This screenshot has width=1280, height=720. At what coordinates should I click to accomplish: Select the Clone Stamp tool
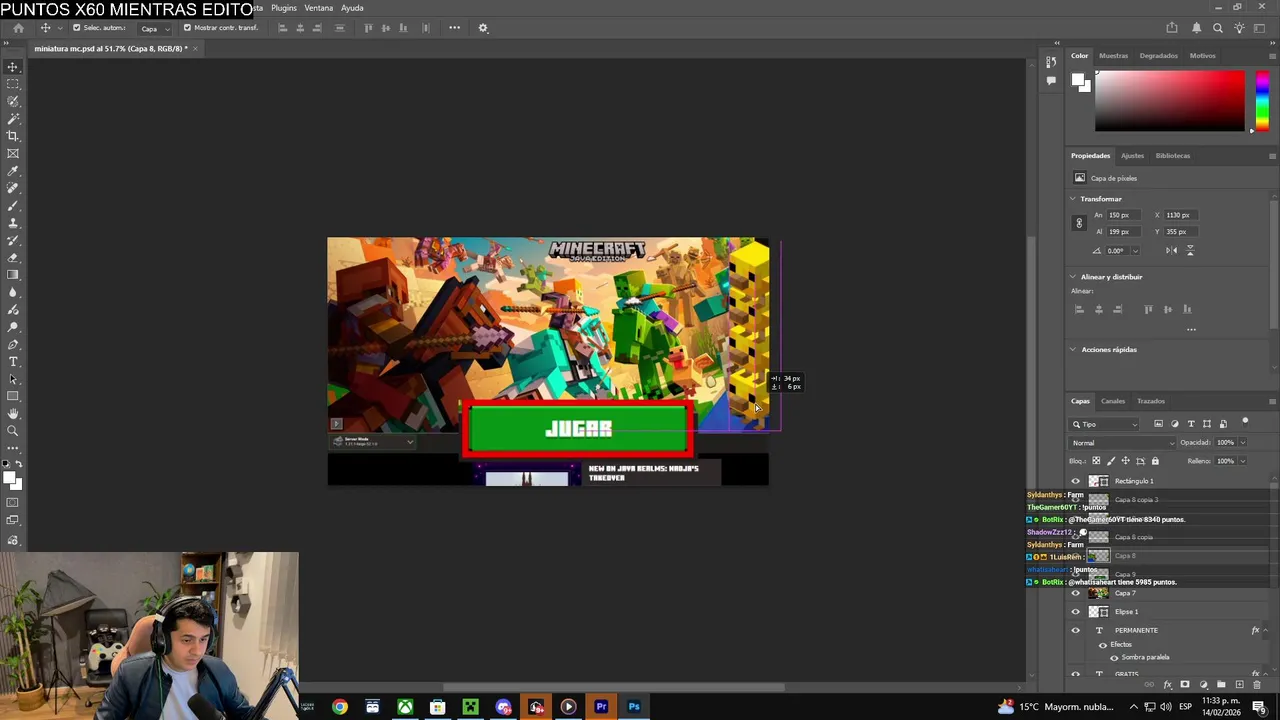13,223
